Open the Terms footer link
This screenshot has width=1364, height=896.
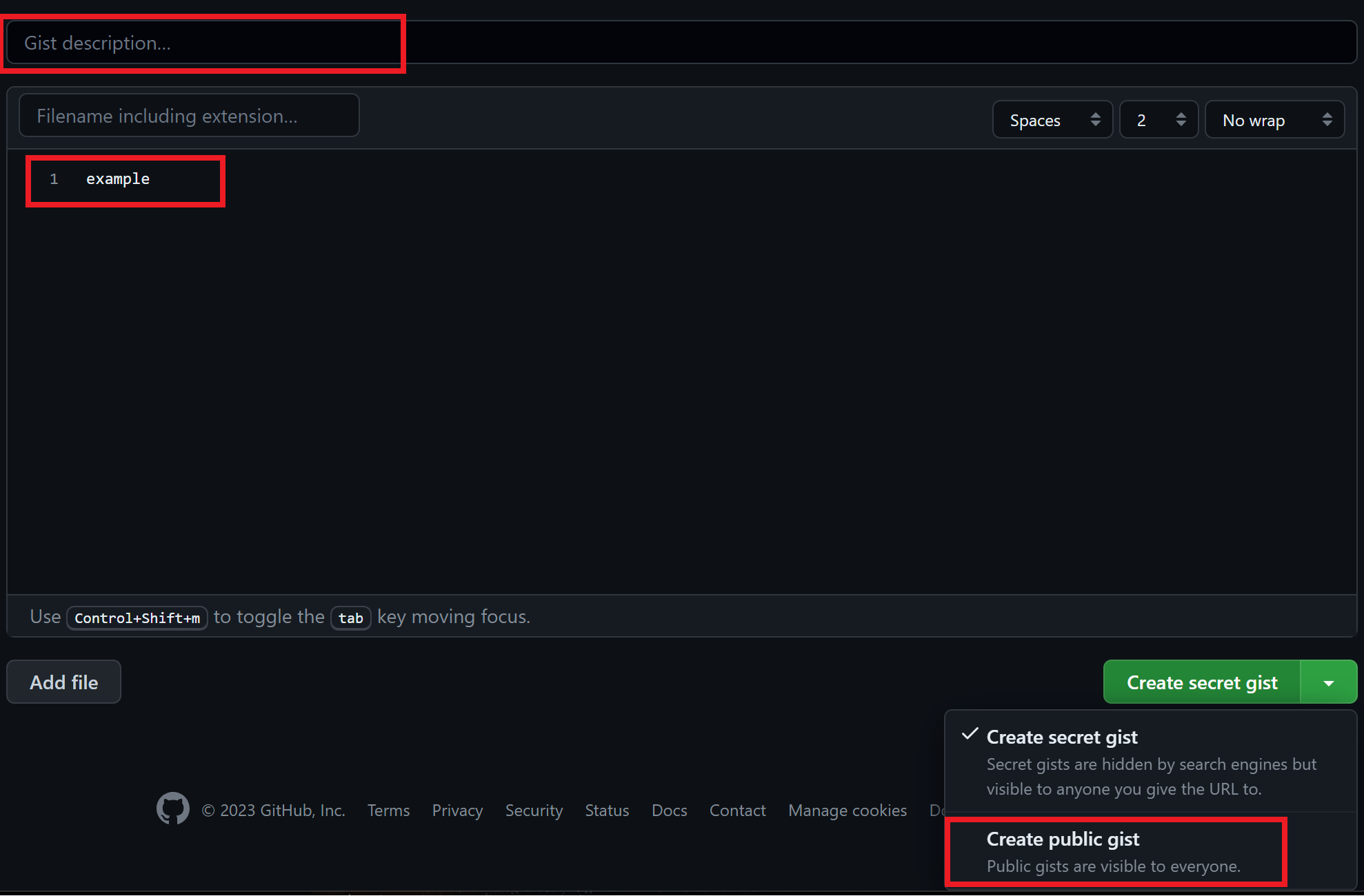tap(388, 811)
